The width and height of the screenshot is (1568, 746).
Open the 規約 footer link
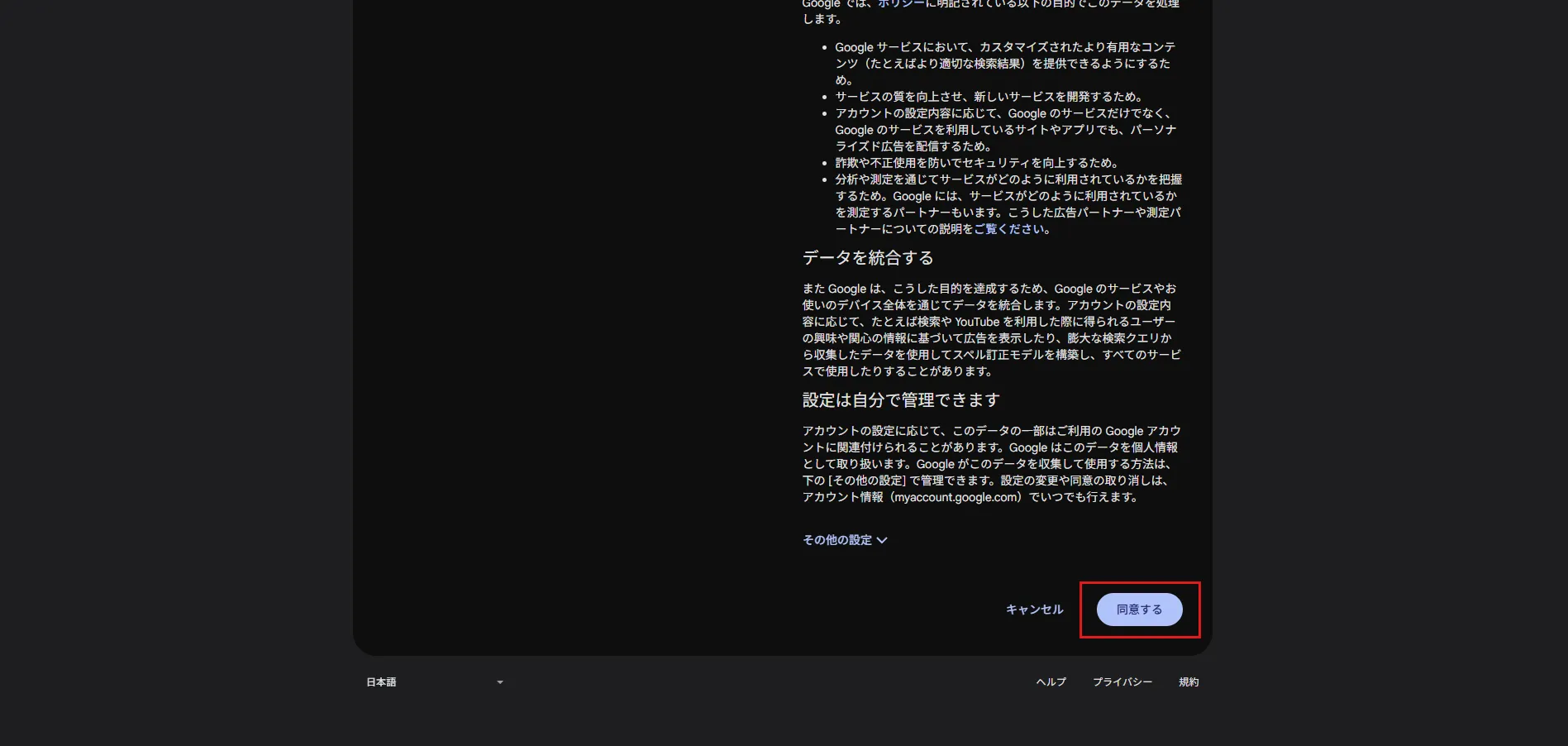click(1189, 682)
